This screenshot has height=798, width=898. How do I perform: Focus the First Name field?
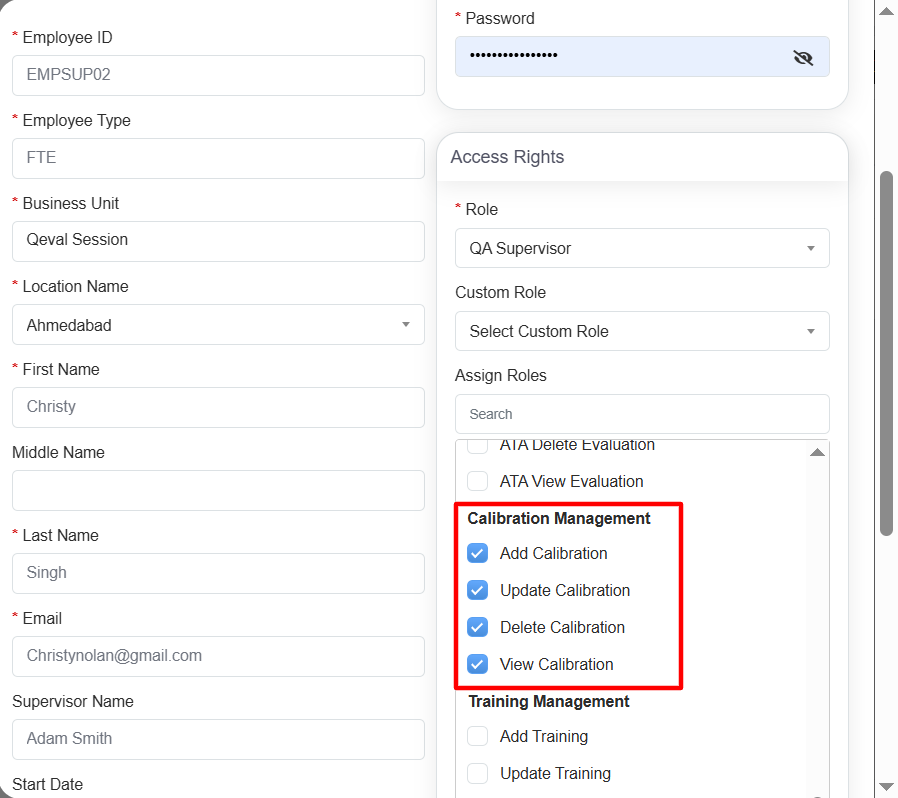click(218, 407)
